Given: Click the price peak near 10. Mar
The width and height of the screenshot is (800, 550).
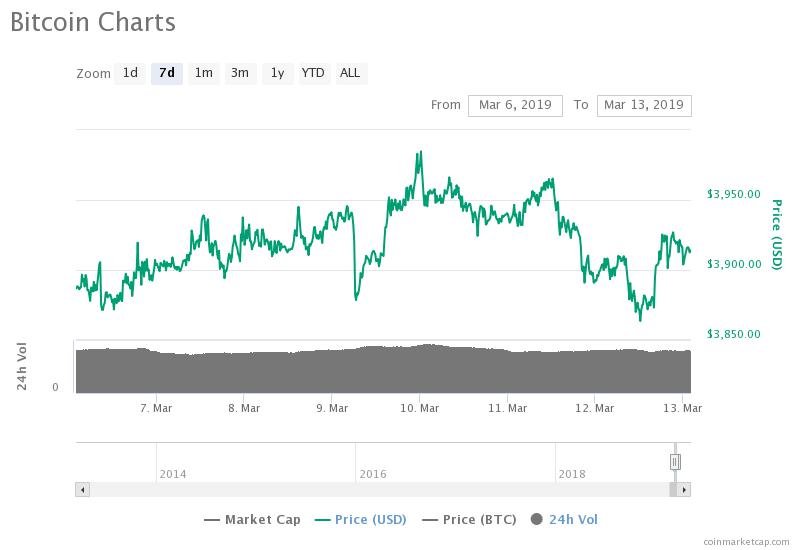Looking at the screenshot, I should (x=420, y=153).
